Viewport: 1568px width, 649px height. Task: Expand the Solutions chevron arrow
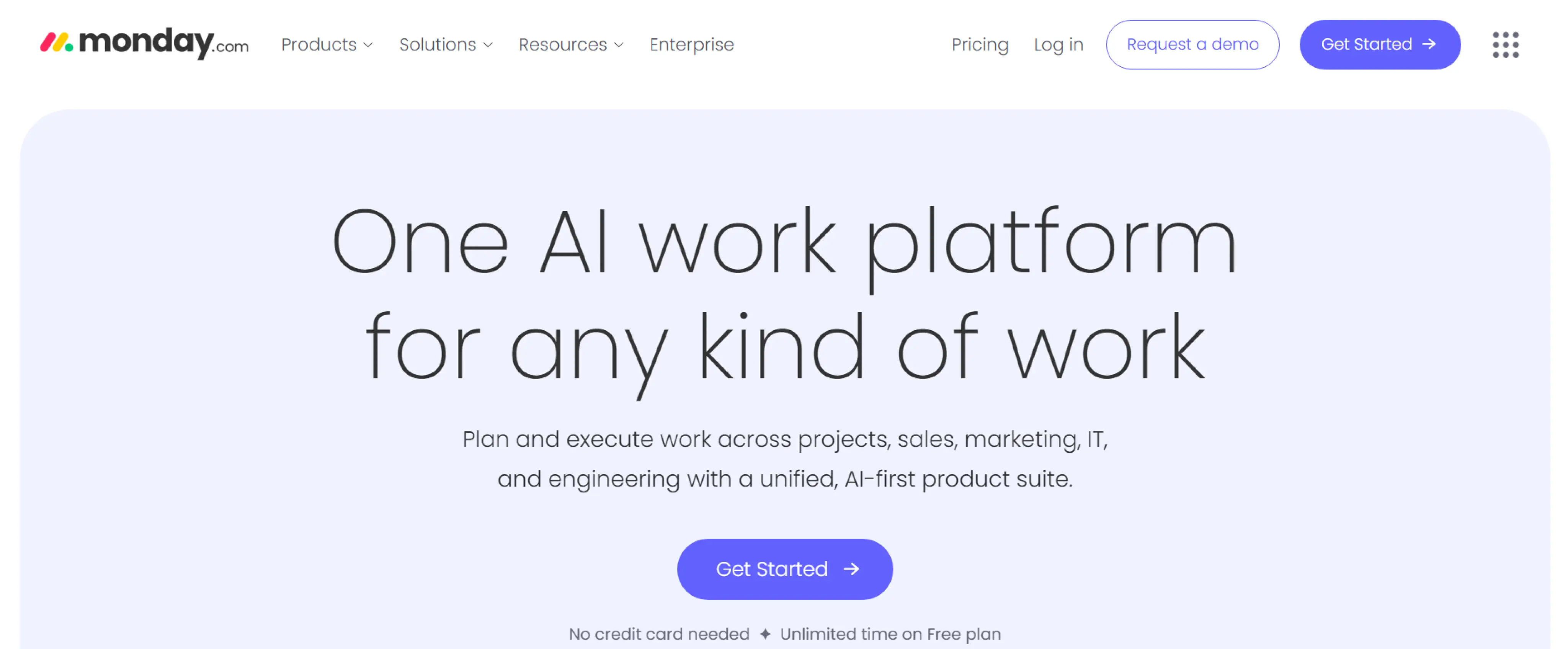(x=488, y=45)
